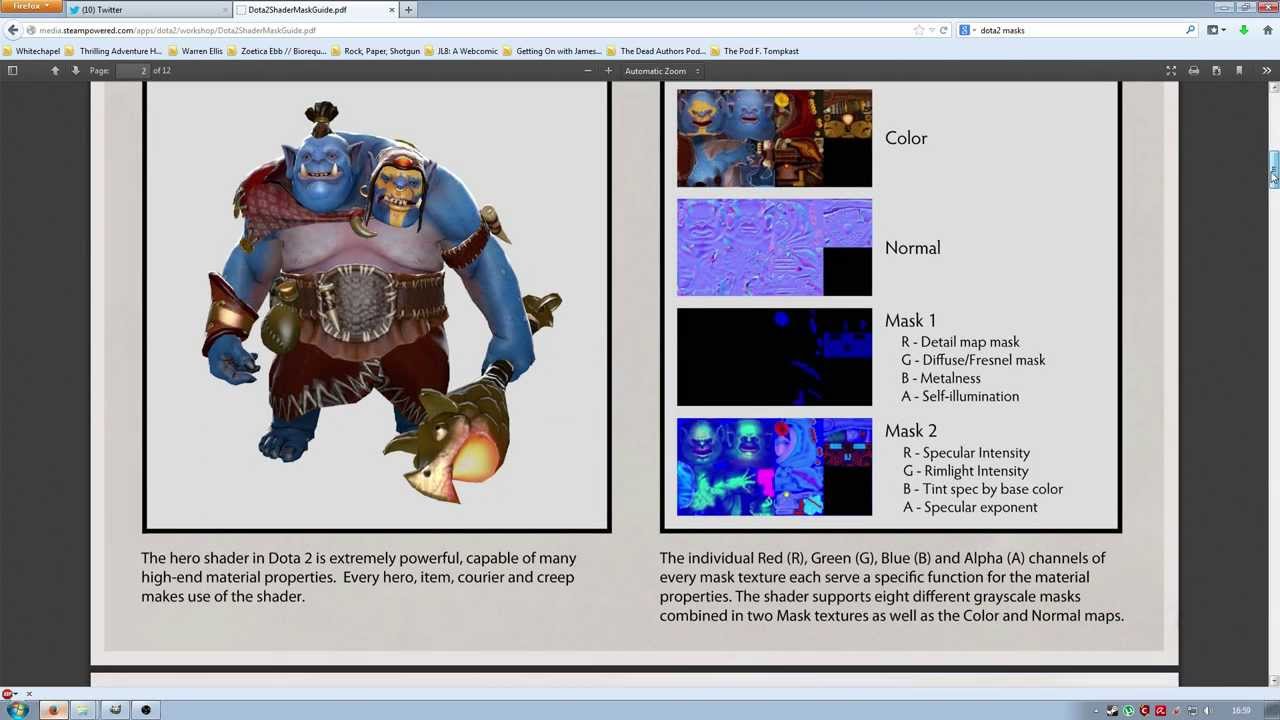Zoom in on the PDF document
Image resolution: width=1280 pixels, height=720 pixels.
tap(608, 71)
